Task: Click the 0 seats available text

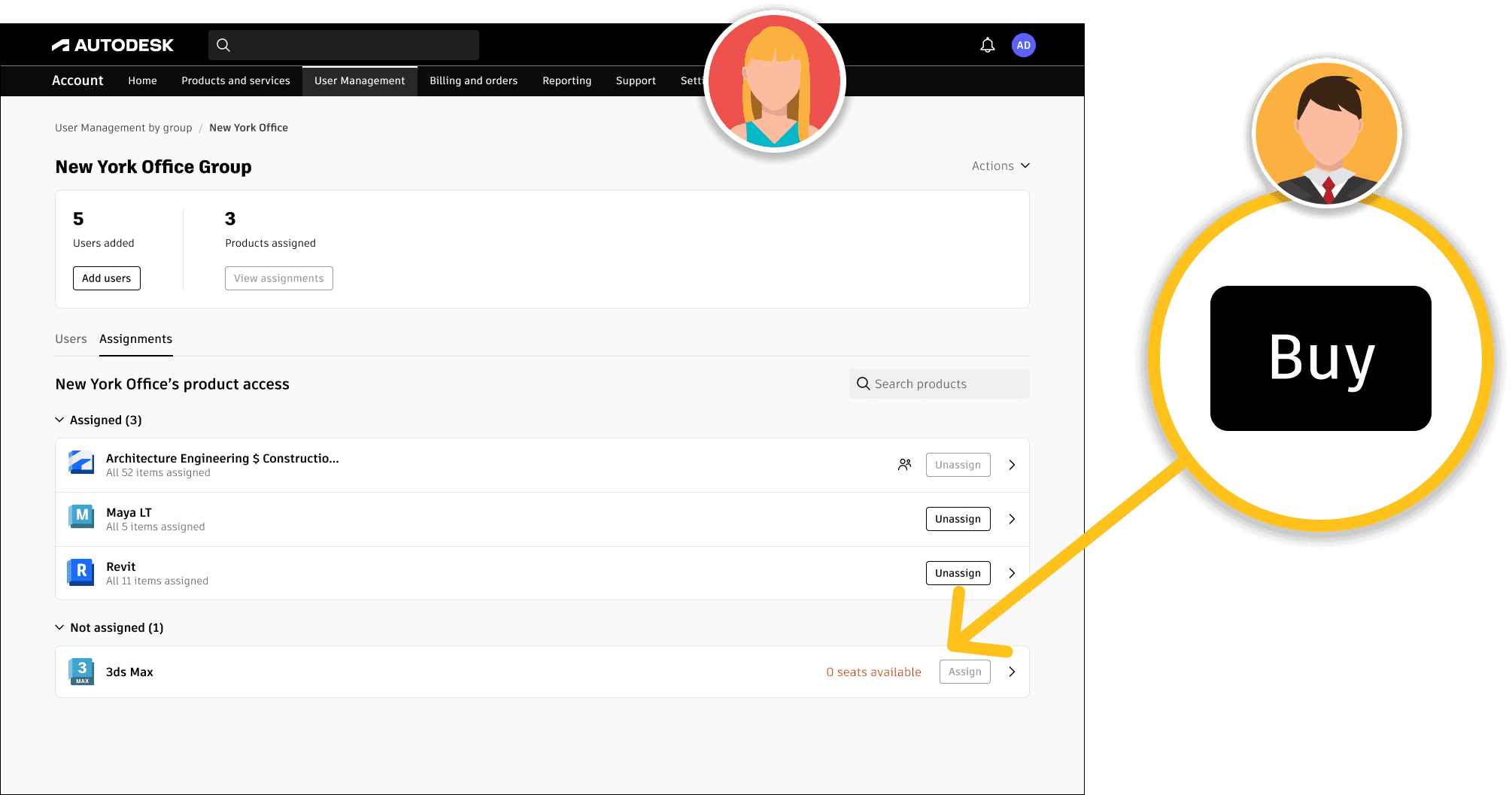Action: (x=873, y=672)
